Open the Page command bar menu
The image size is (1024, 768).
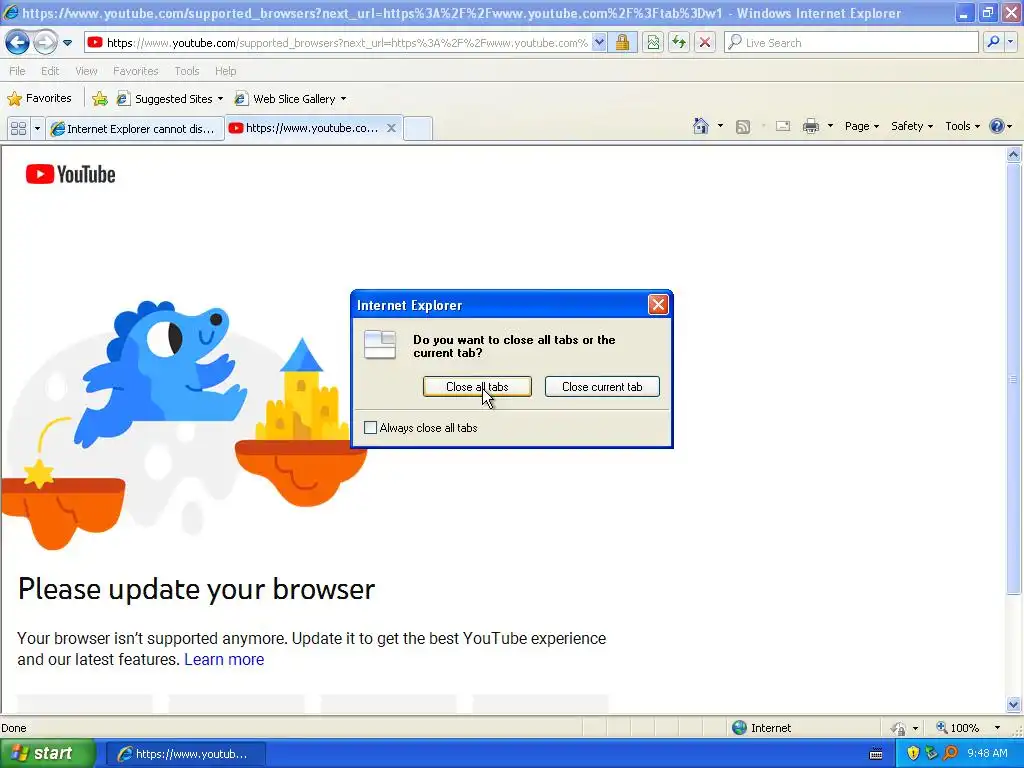tap(861, 126)
